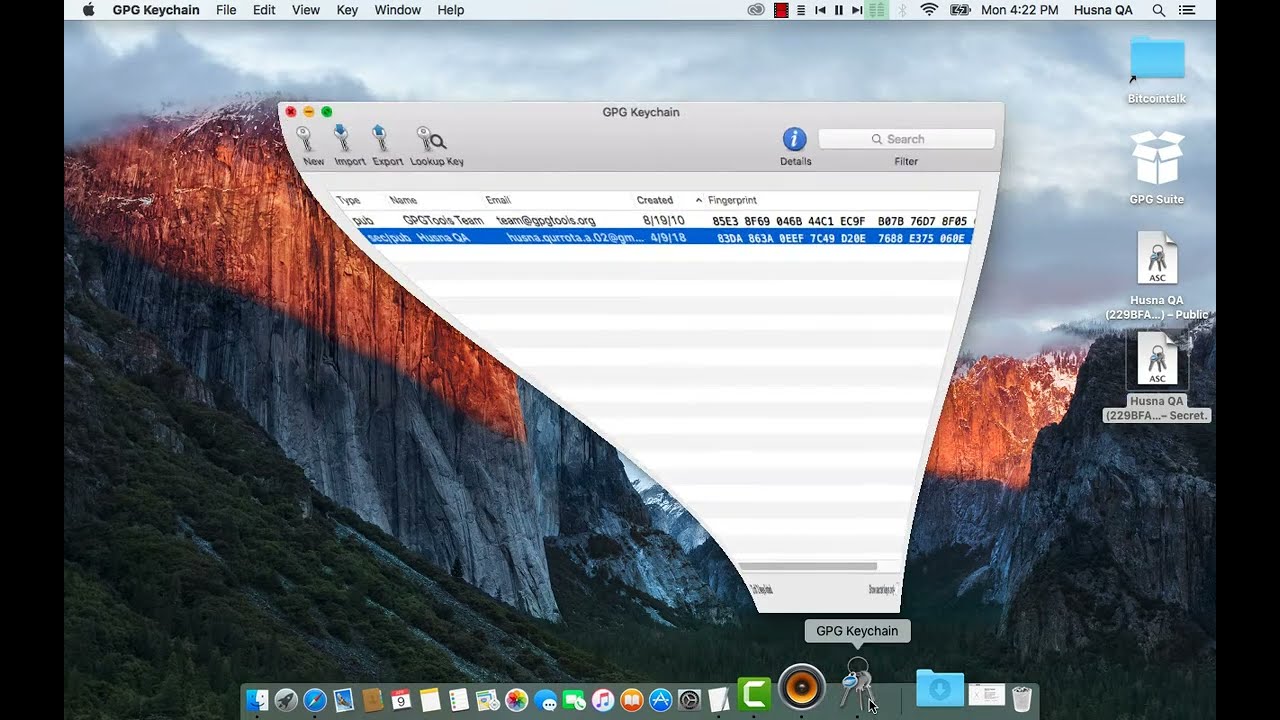Viewport: 1280px width, 720px height.
Task: Click the Import key toolbar icon
Action: 342,139
